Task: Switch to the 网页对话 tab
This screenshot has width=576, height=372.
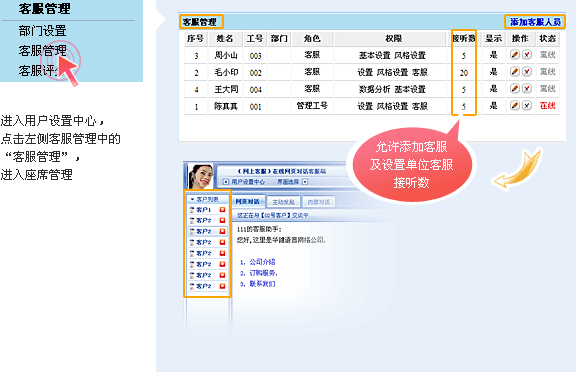Action: pyautogui.click(x=248, y=202)
